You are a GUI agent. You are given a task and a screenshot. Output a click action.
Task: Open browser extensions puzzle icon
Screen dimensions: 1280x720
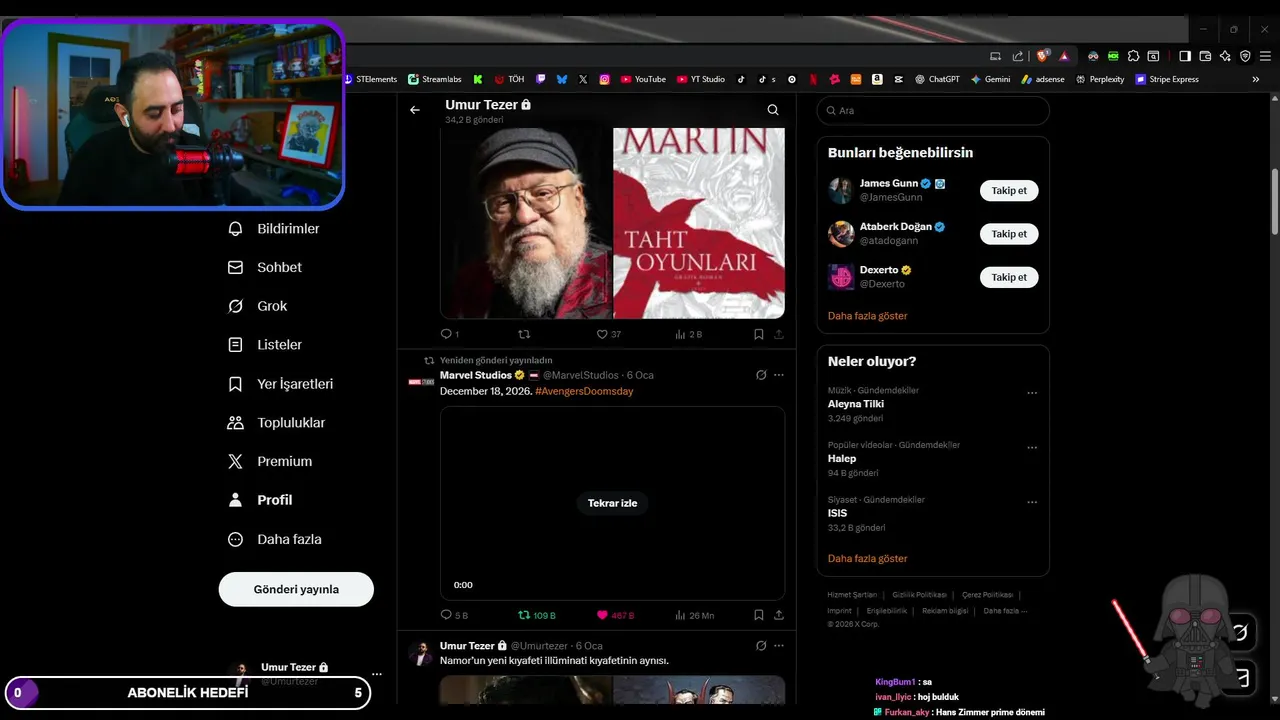tap(1133, 56)
